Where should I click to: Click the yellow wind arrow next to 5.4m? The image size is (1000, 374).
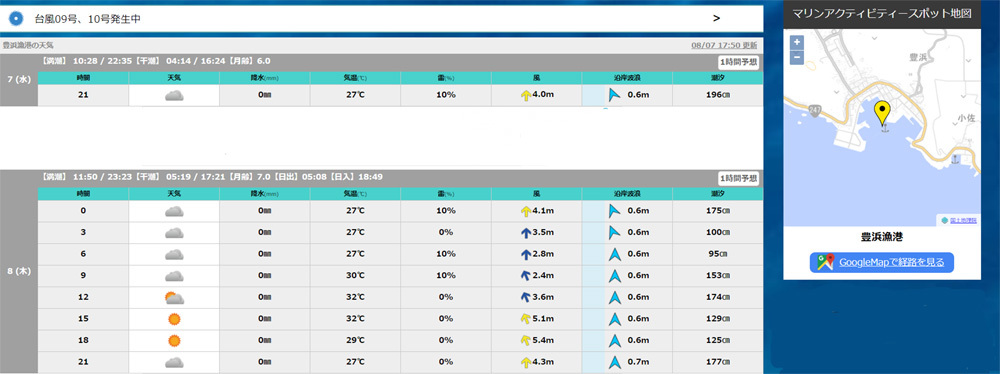[526, 341]
